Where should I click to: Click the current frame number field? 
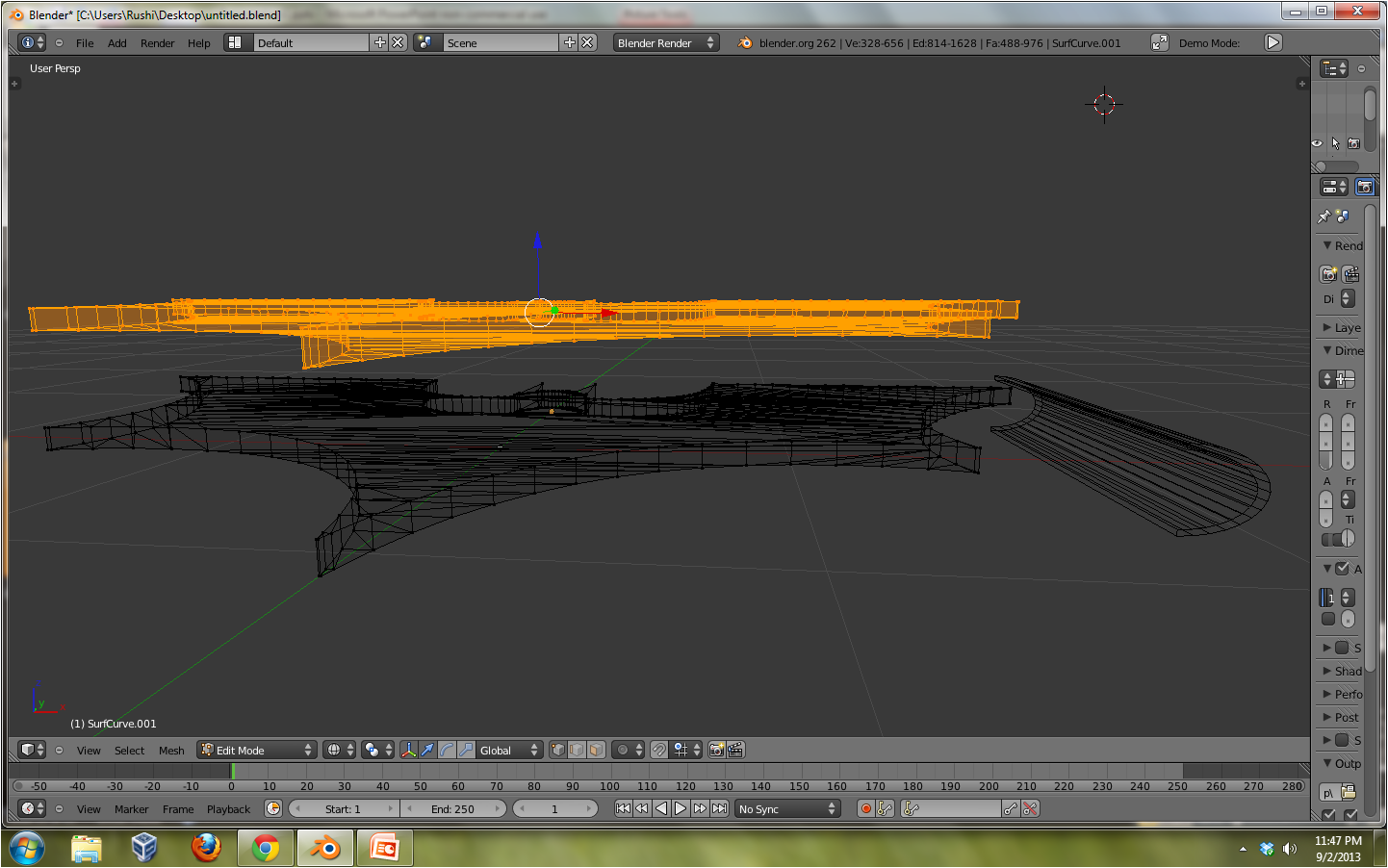(555, 808)
